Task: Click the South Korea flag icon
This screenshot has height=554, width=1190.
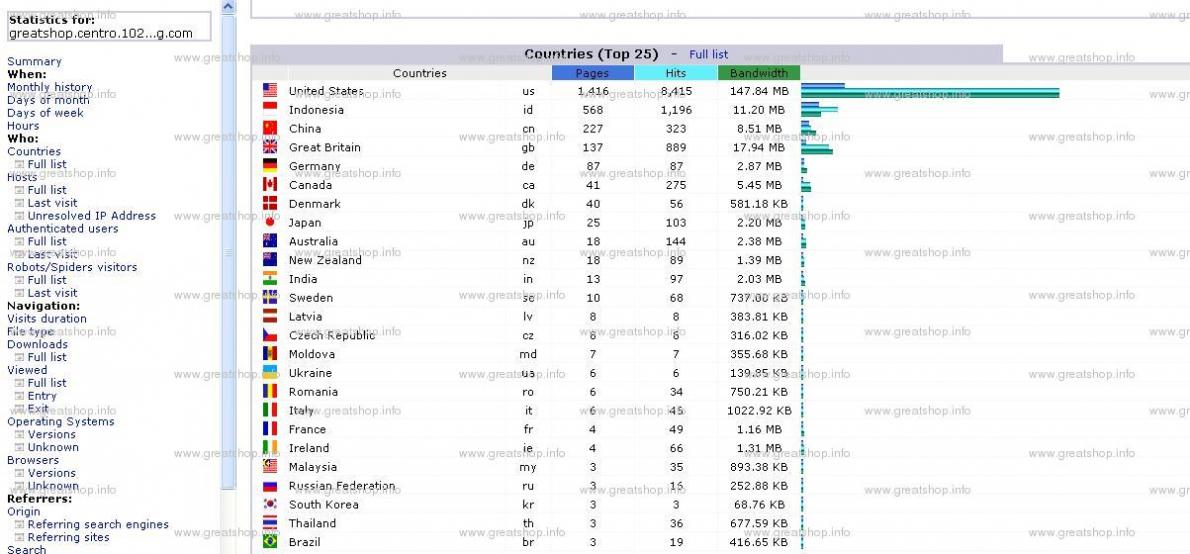Action: (x=269, y=504)
